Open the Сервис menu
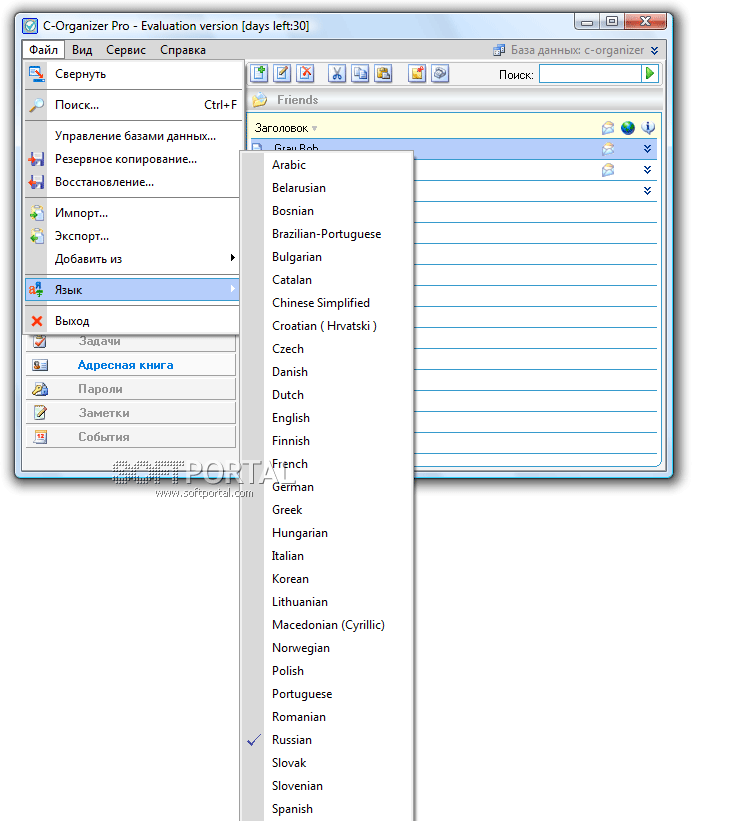This screenshot has width=752, height=821. [x=126, y=50]
